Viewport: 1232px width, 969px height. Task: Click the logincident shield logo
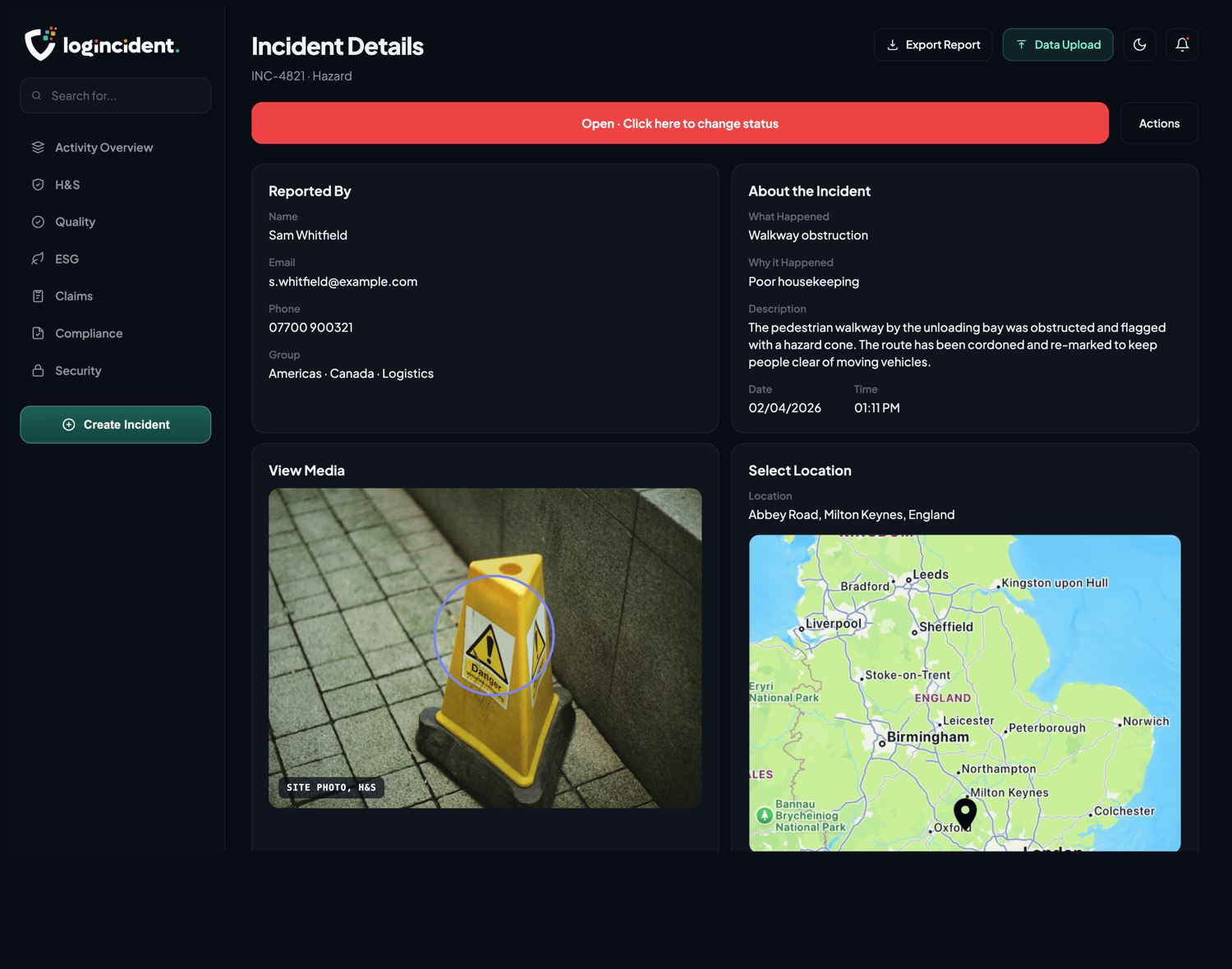[x=40, y=44]
